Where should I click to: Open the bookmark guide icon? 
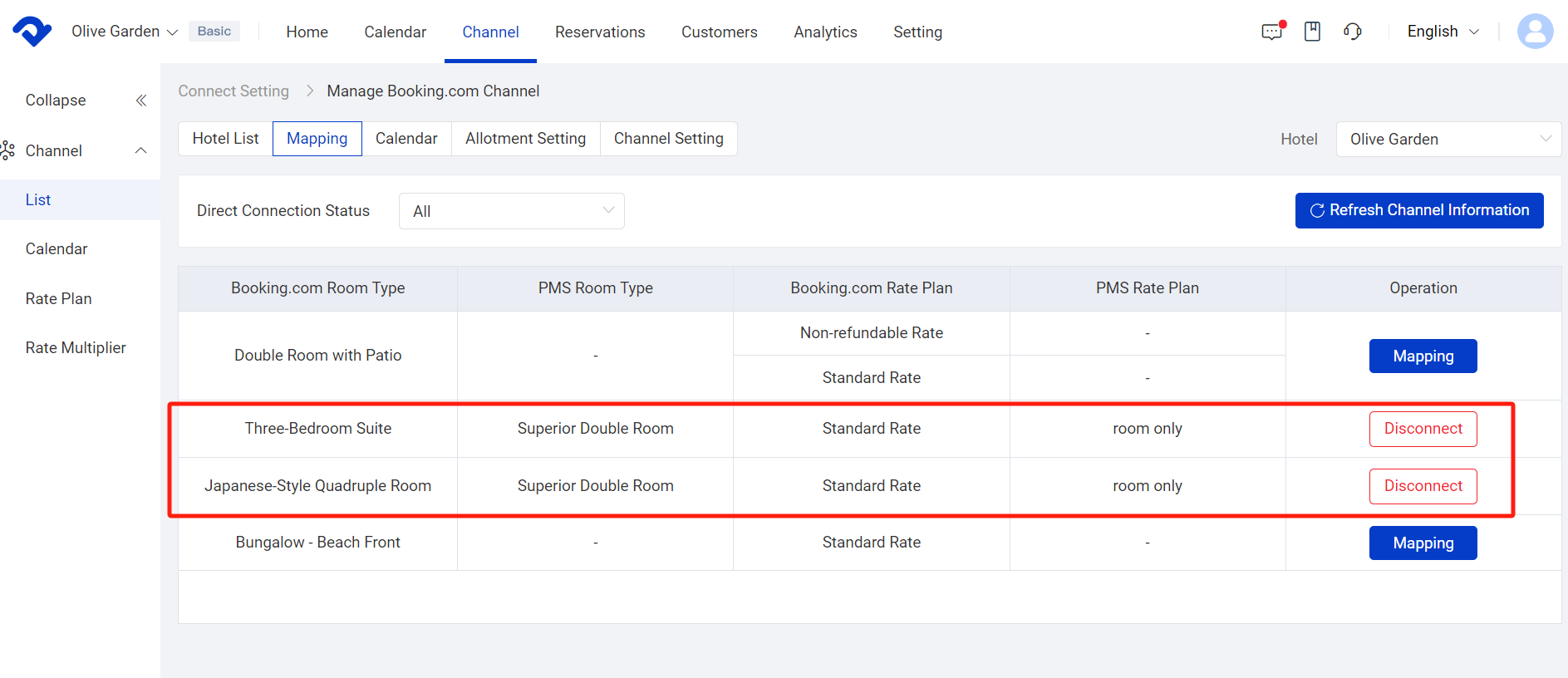(x=1312, y=32)
